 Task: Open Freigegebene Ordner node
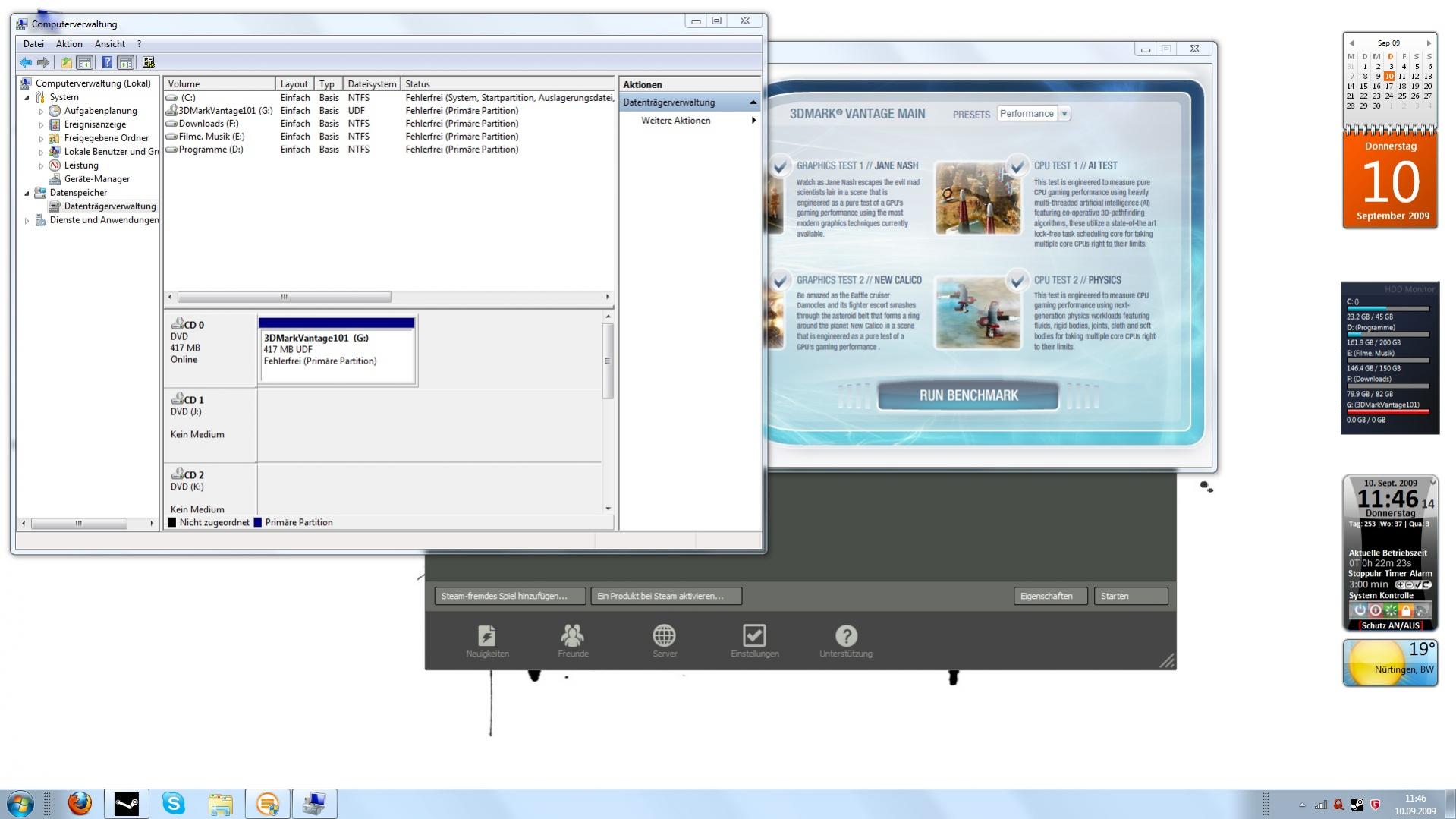[106, 138]
